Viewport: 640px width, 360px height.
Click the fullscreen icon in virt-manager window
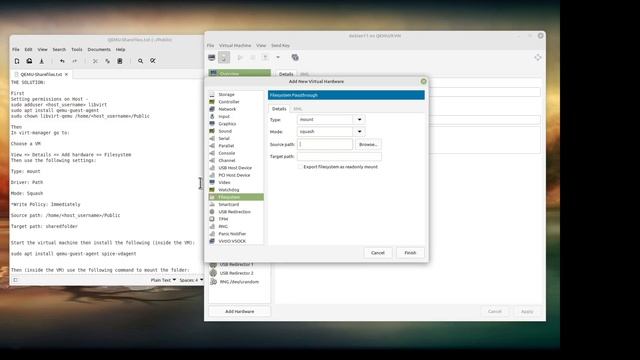pyautogui.click(x=538, y=58)
